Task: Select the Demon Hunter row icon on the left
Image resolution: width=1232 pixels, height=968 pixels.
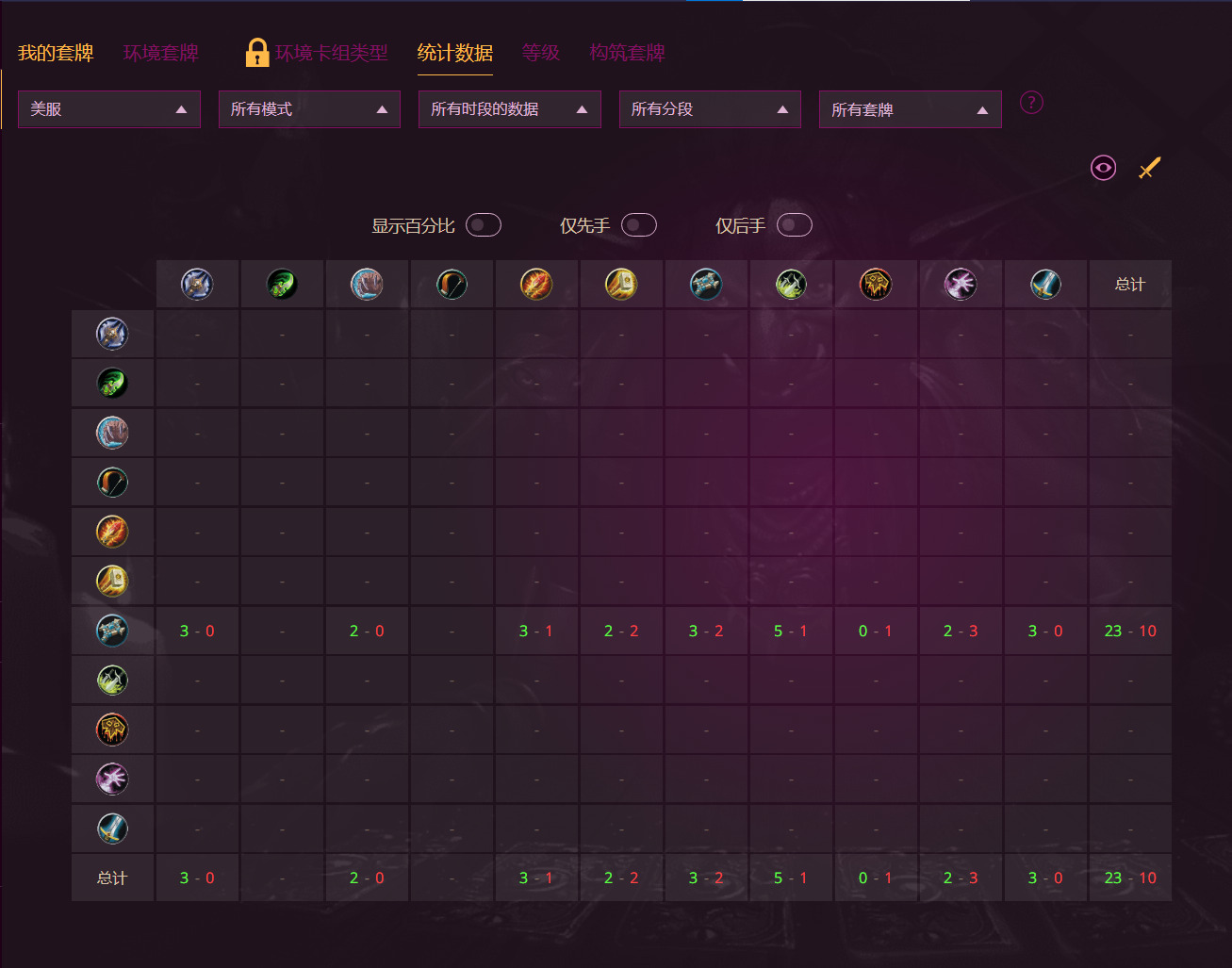Action: [112, 383]
